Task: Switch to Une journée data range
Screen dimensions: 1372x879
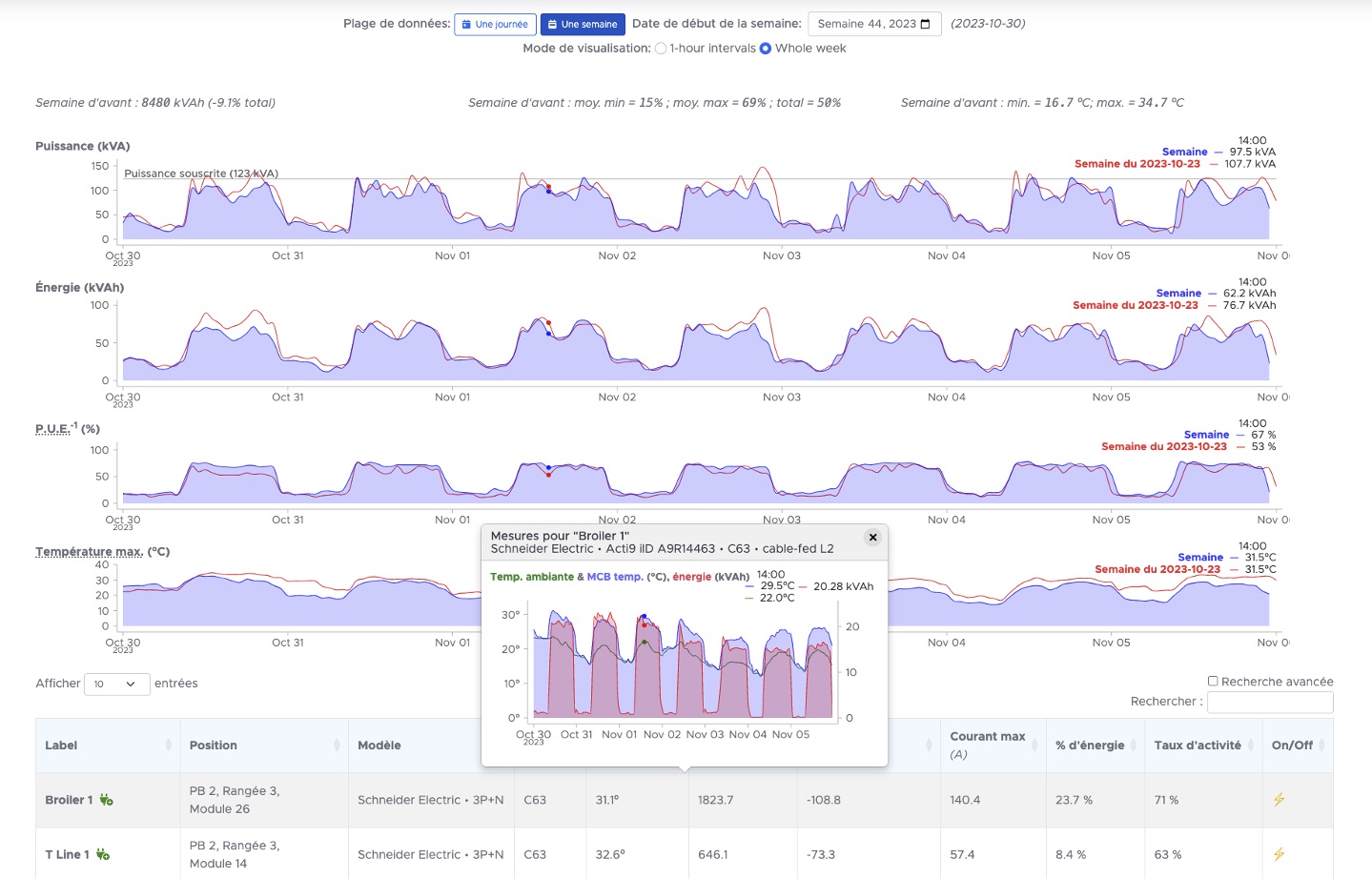Action: [x=495, y=24]
